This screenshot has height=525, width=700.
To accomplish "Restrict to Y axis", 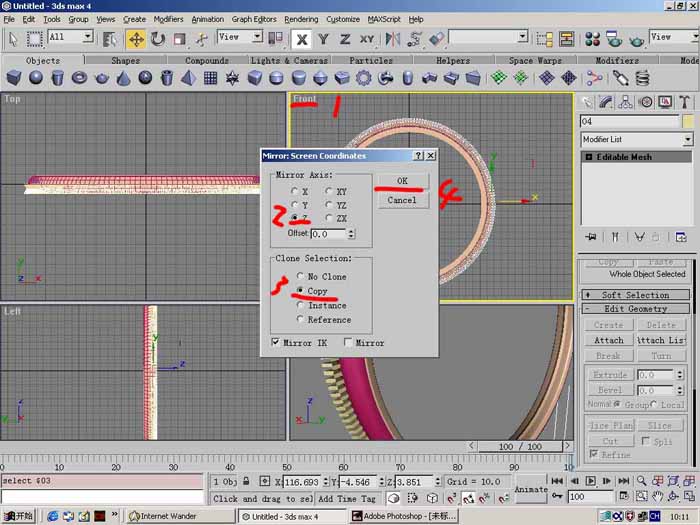I will 323,39.
